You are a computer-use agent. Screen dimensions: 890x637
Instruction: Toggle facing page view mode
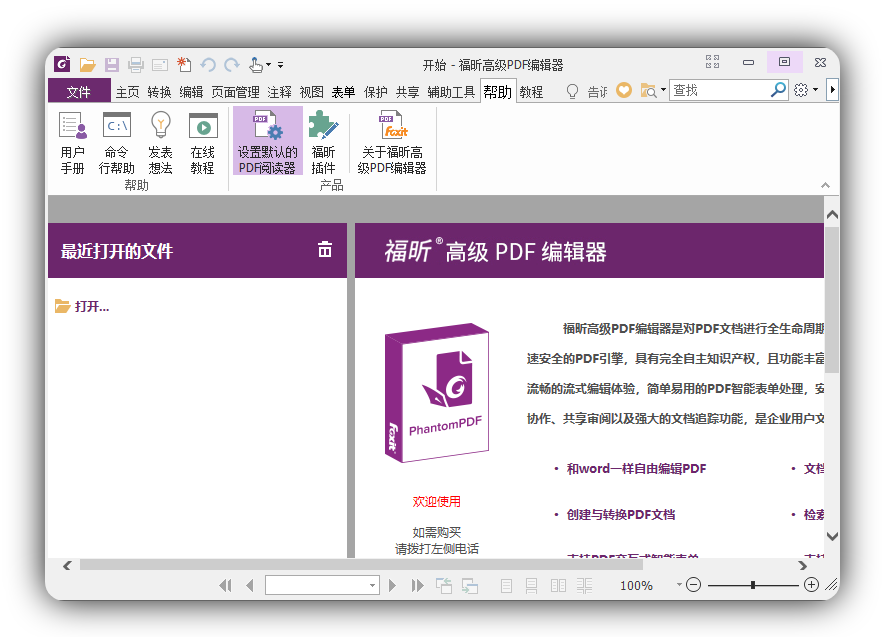click(558, 585)
